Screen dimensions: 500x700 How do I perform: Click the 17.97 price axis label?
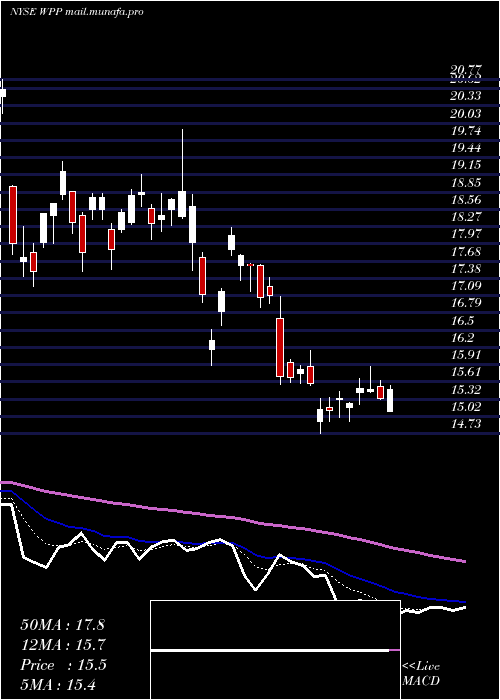click(x=466, y=234)
